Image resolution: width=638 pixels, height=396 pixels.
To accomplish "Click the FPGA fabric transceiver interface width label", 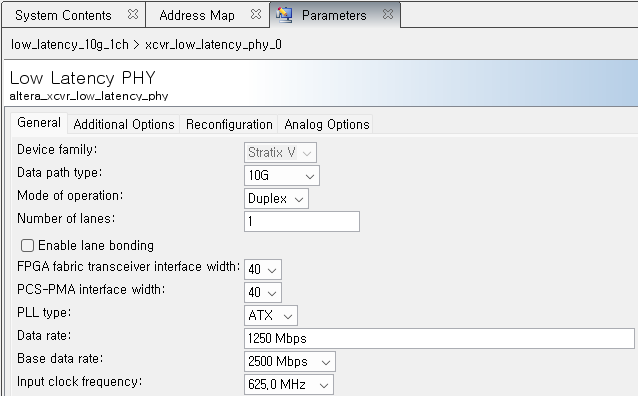I will coord(129,267).
